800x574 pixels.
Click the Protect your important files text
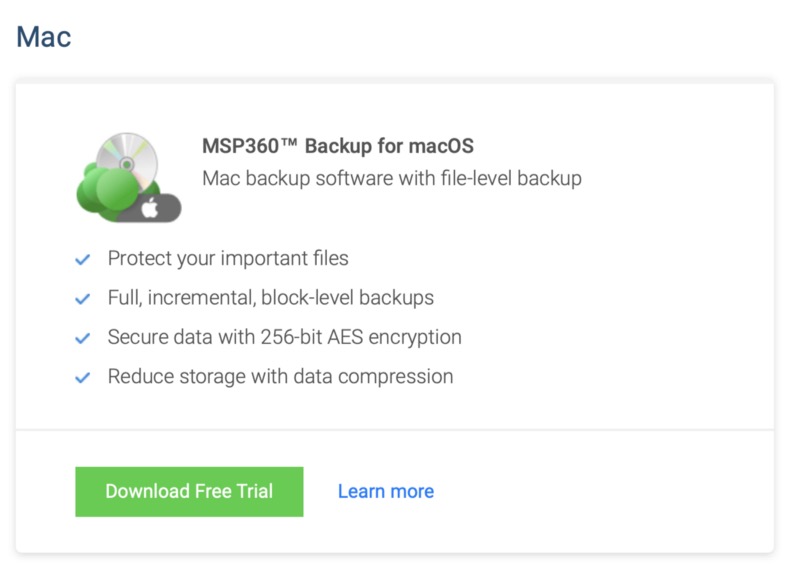[228, 259]
